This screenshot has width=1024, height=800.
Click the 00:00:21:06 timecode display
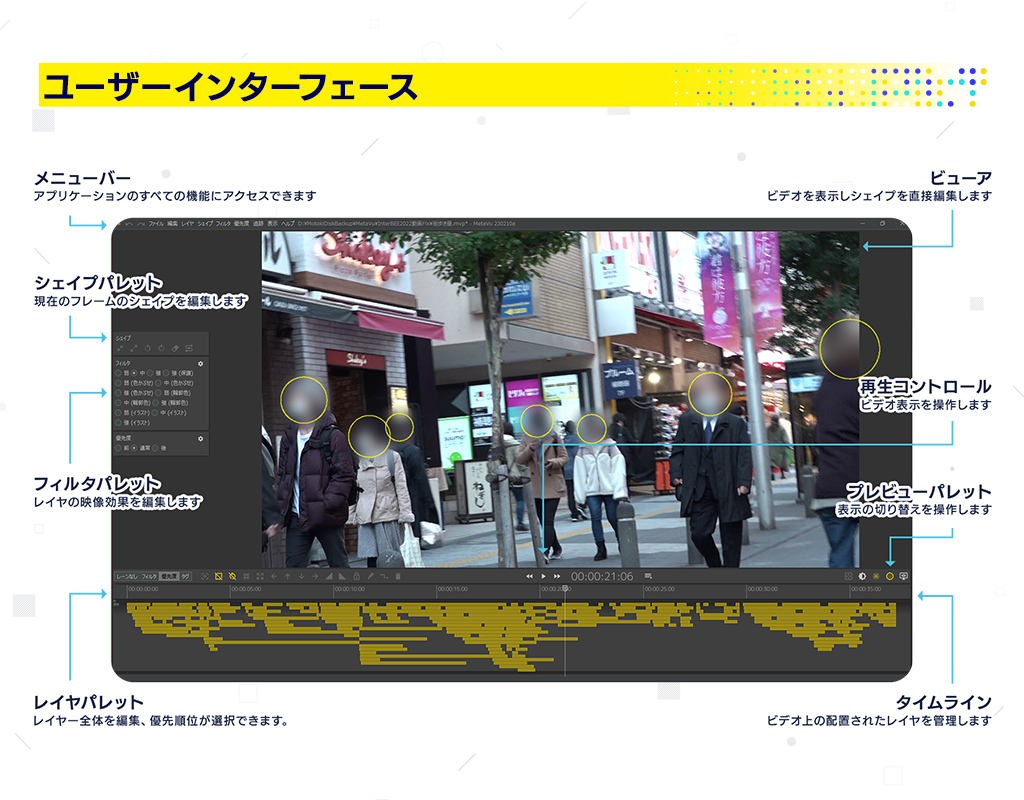(x=602, y=577)
